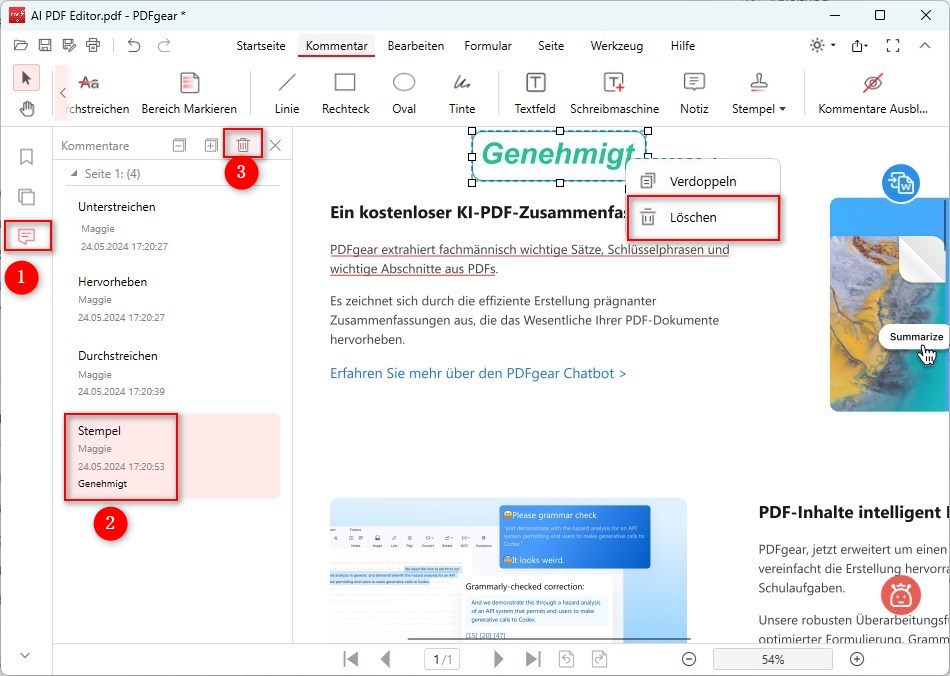The height and width of the screenshot is (676, 950).
Task: Delete comment with the trash icon
Action: 243,145
